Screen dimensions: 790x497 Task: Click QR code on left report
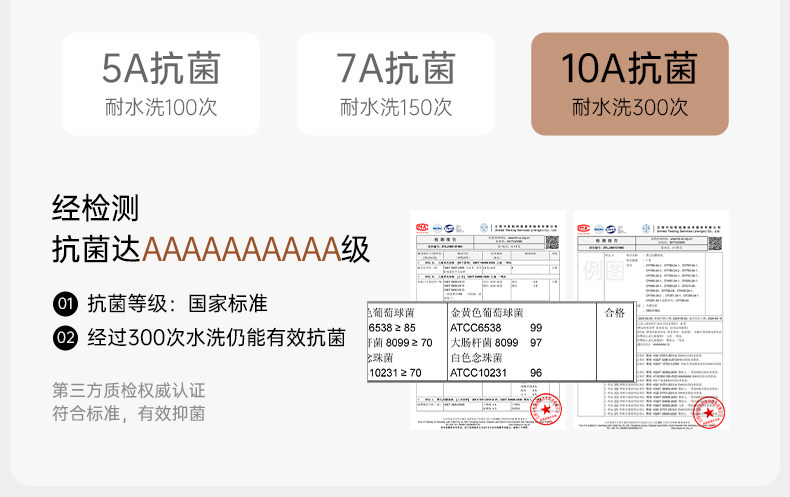click(x=552, y=242)
